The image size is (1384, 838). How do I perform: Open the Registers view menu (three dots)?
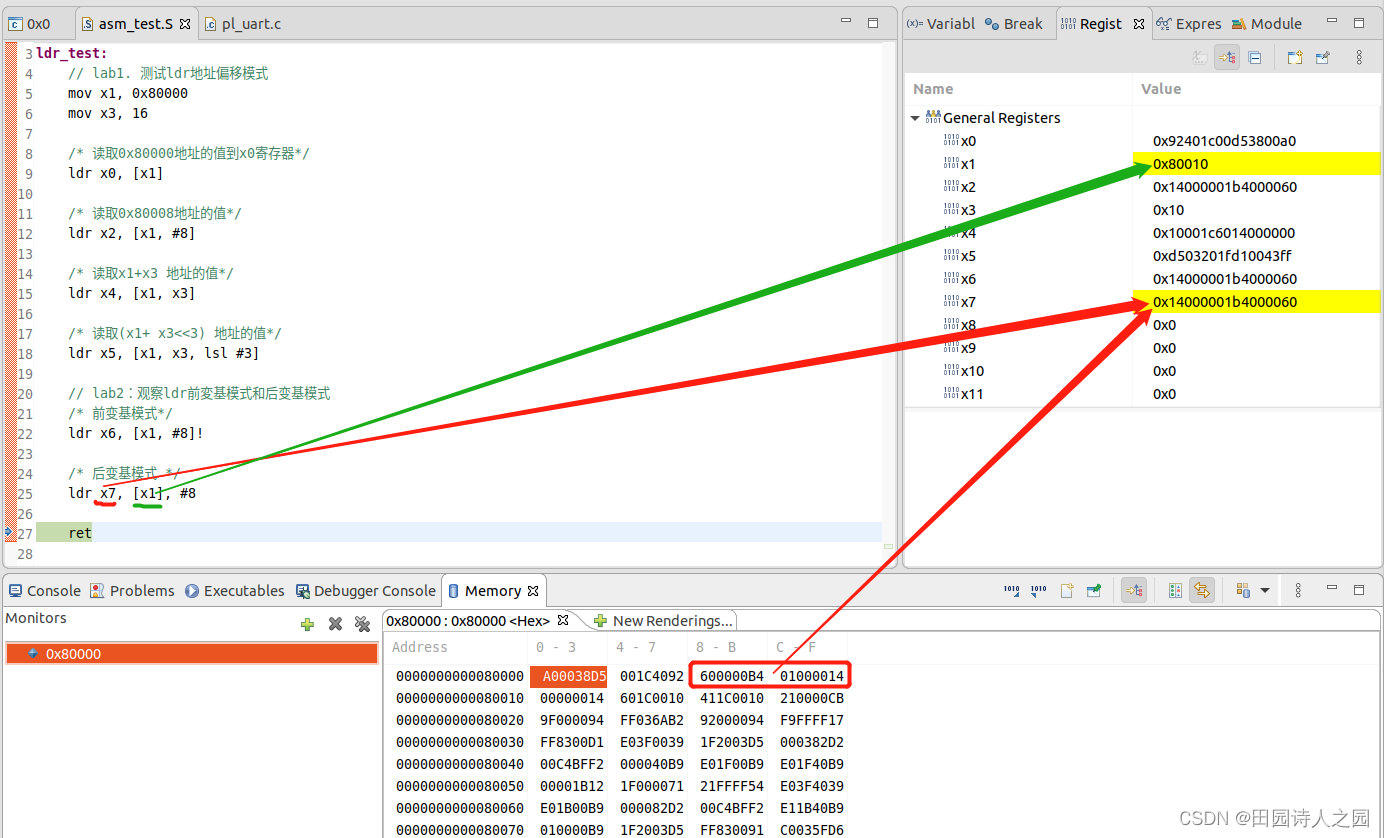[x=1359, y=58]
